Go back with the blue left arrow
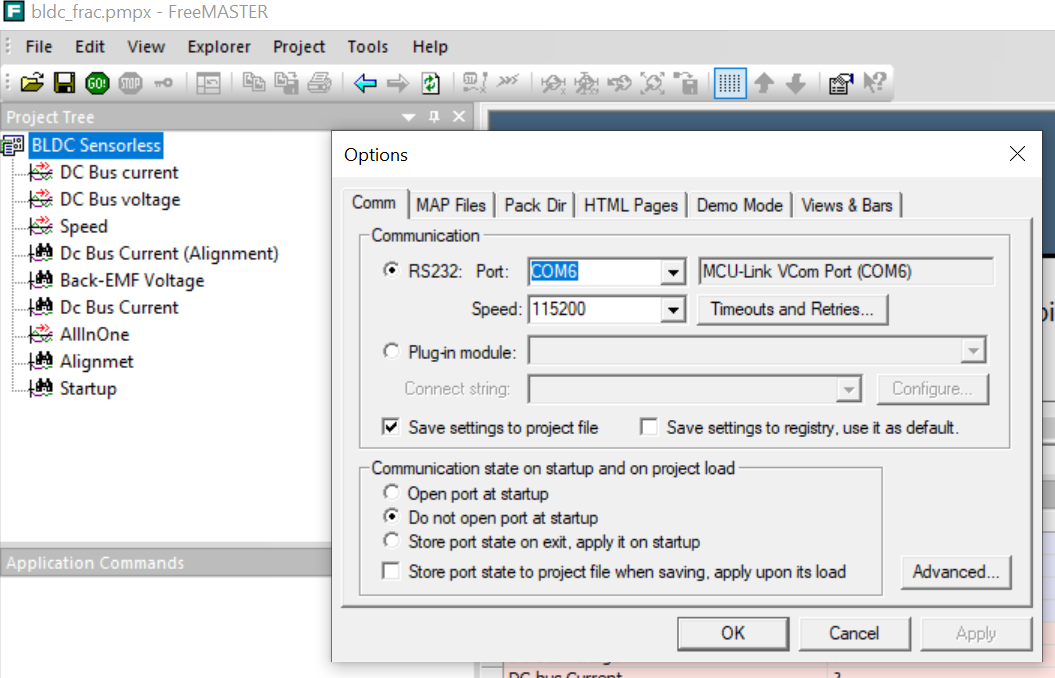 tap(365, 83)
